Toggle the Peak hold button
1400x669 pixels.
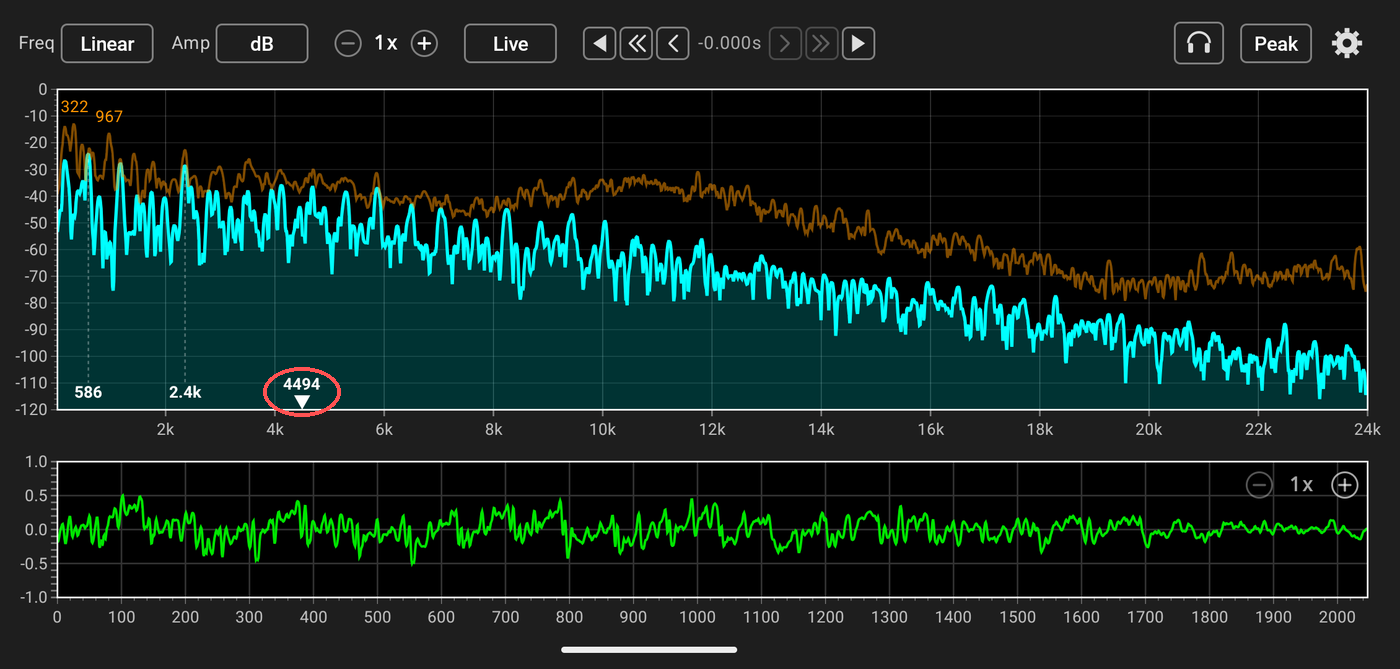coord(1276,44)
